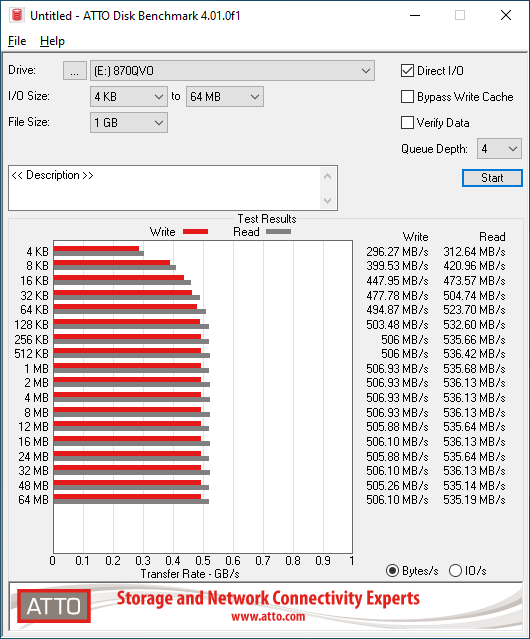Open the File menu
Image resolution: width=530 pixels, height=639 pixels.
[x=17, y=41]
